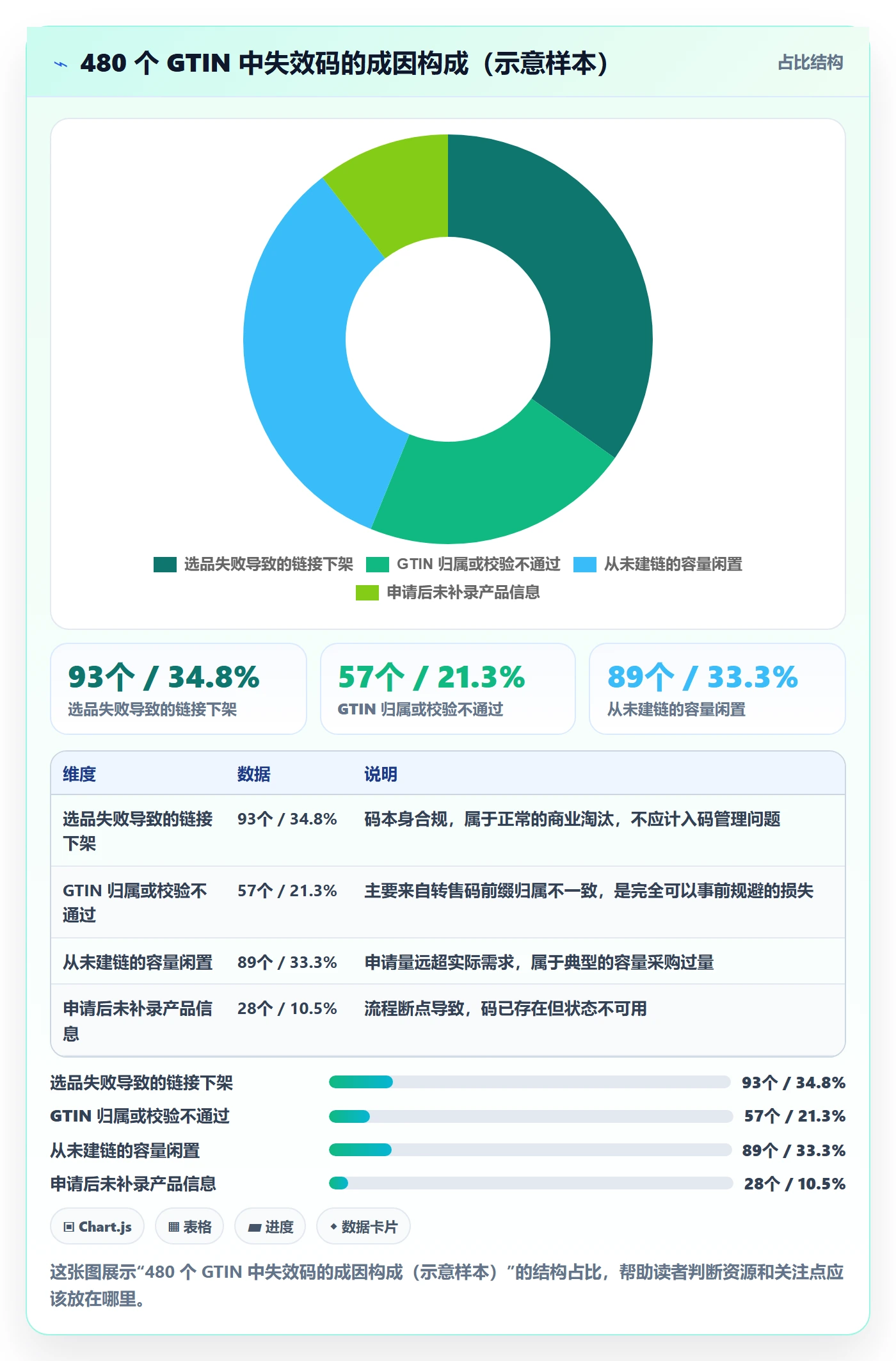Select the description 流程断点导致，码已存在但状态不可用
This screenshot has height=1361, width=896.
coord(506,1008)
